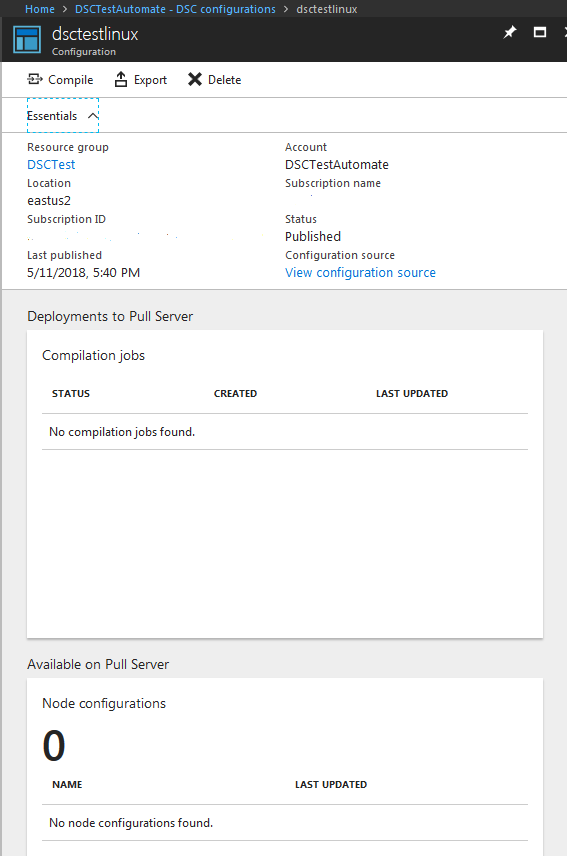This screenshot has width=567, height=856.
Task: Pin the dsctestlinux blade to dashboard
Action: click(509, 32)
